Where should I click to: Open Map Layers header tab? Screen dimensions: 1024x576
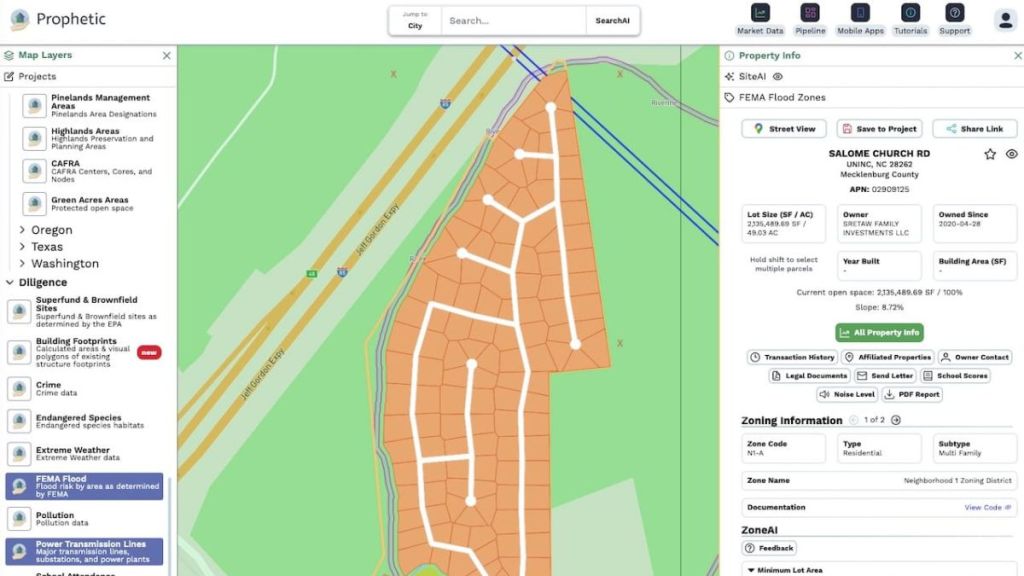coord(38,56)
